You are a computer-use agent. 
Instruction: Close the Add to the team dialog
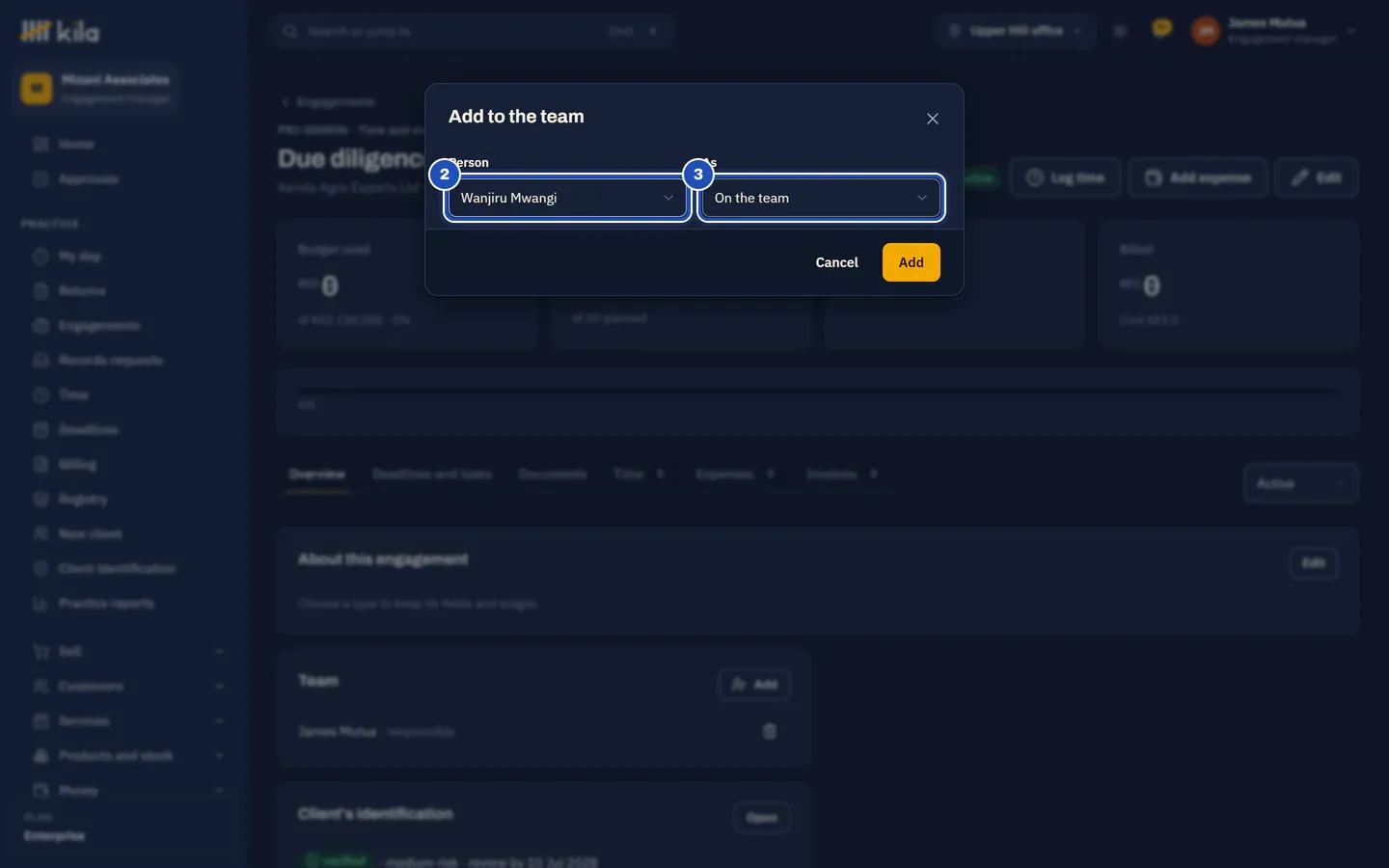933,119
